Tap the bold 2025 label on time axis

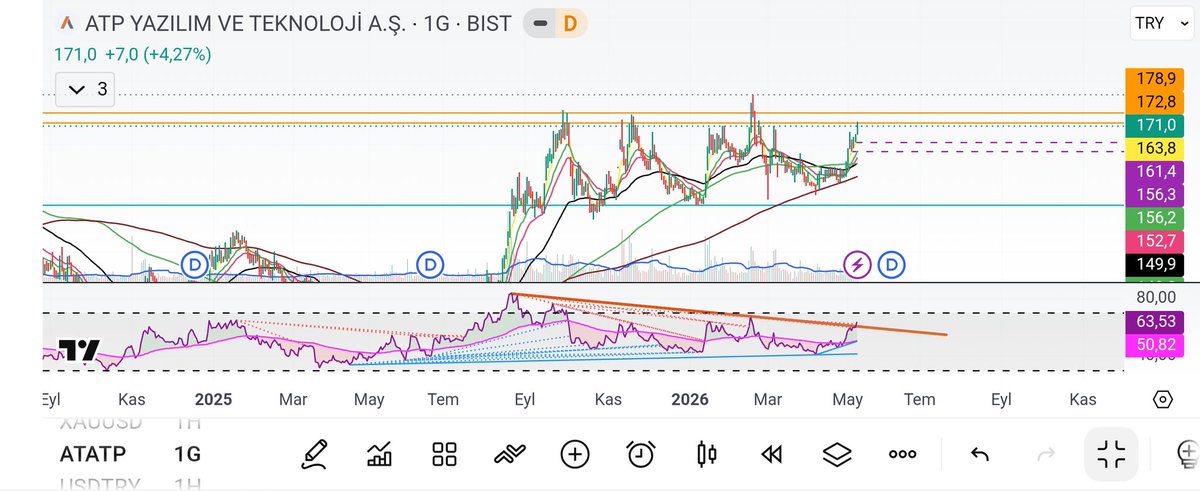(213, 399)
